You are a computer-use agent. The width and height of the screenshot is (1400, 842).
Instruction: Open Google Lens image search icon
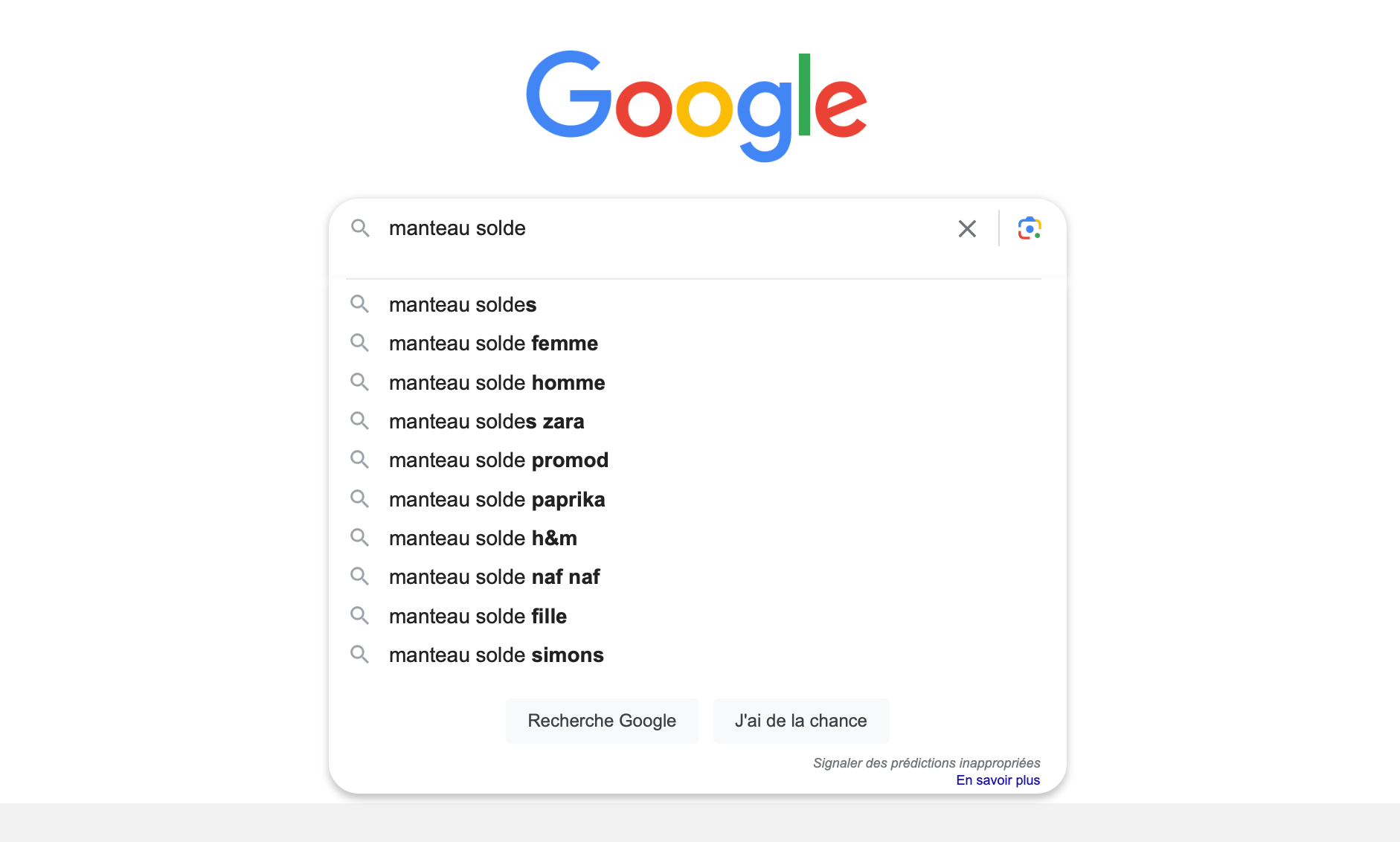[x=1030, y=228]
